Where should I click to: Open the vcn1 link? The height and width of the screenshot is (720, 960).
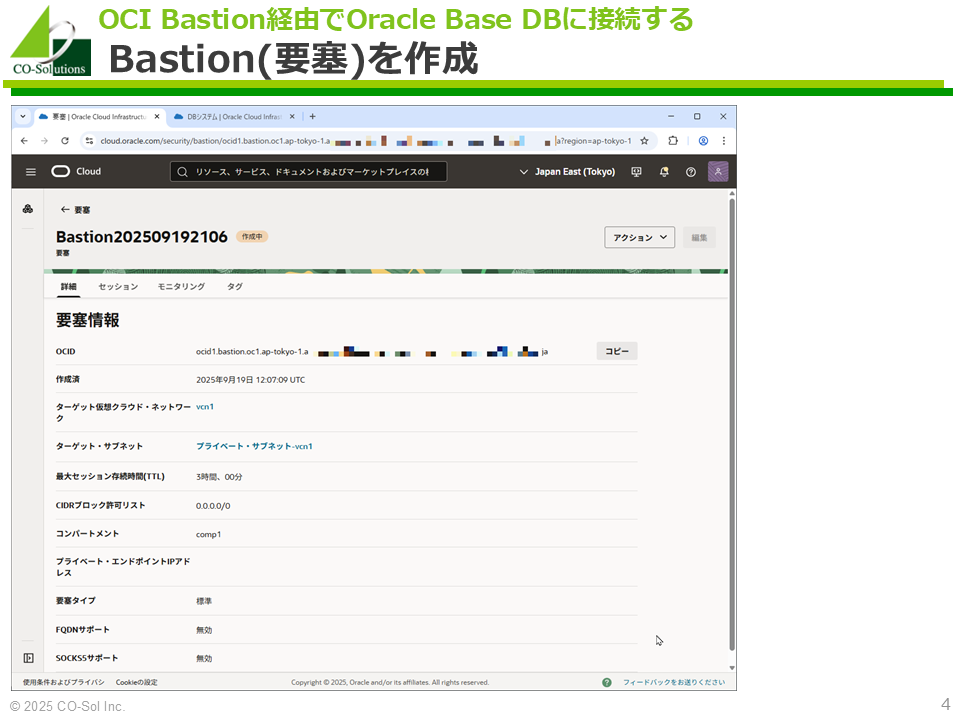(204, 407)
